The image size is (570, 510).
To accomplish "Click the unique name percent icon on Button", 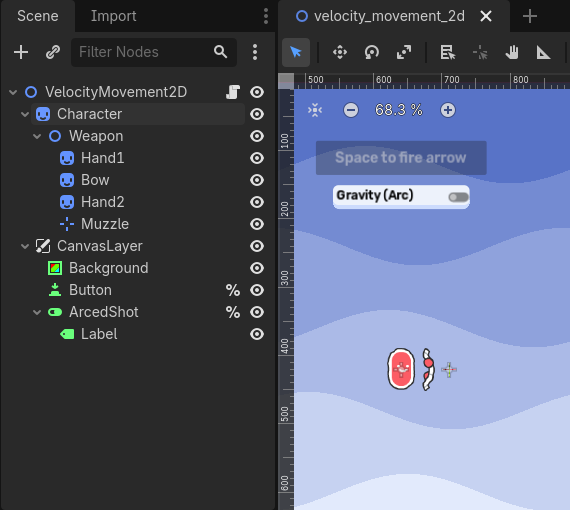I will click(233, 290).
